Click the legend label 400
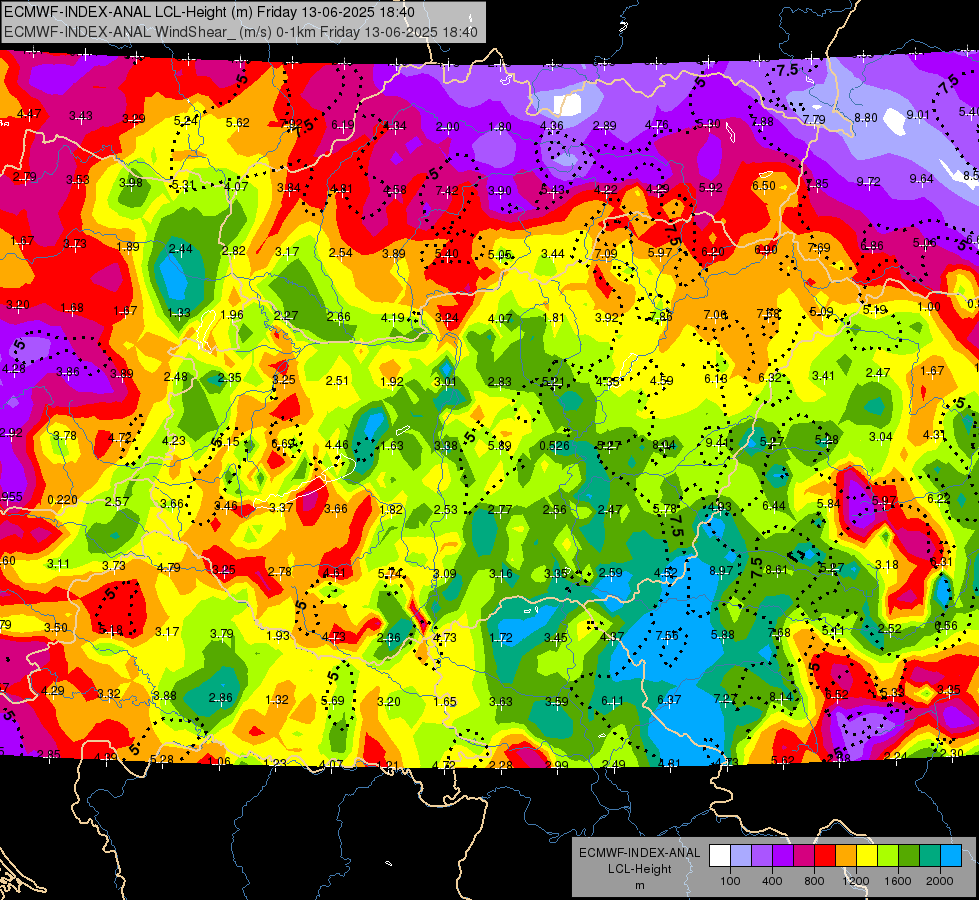The image size is (979, 900). tap(772, 881)
